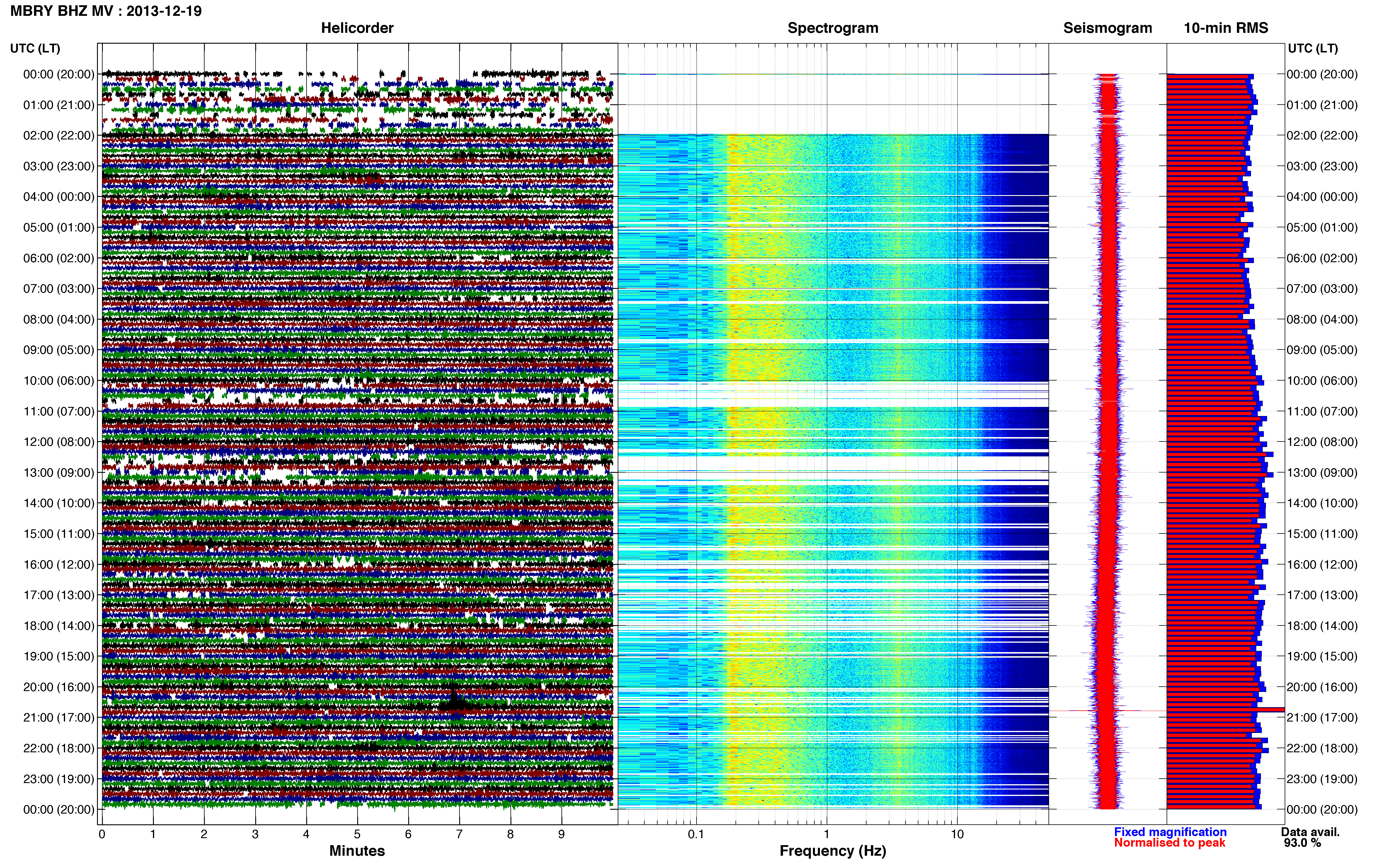This screenshot has width=1389, height=868.
Task: Click left time label '15:00 (11:00)'
Action: (x=59, y=534)
